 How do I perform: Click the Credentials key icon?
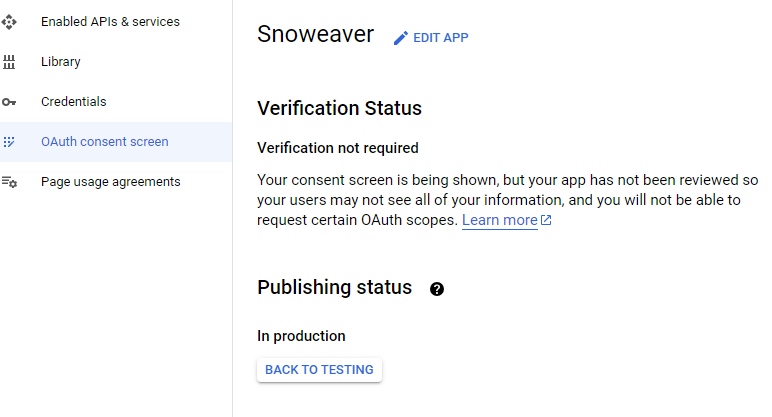[x=9, y=102]
